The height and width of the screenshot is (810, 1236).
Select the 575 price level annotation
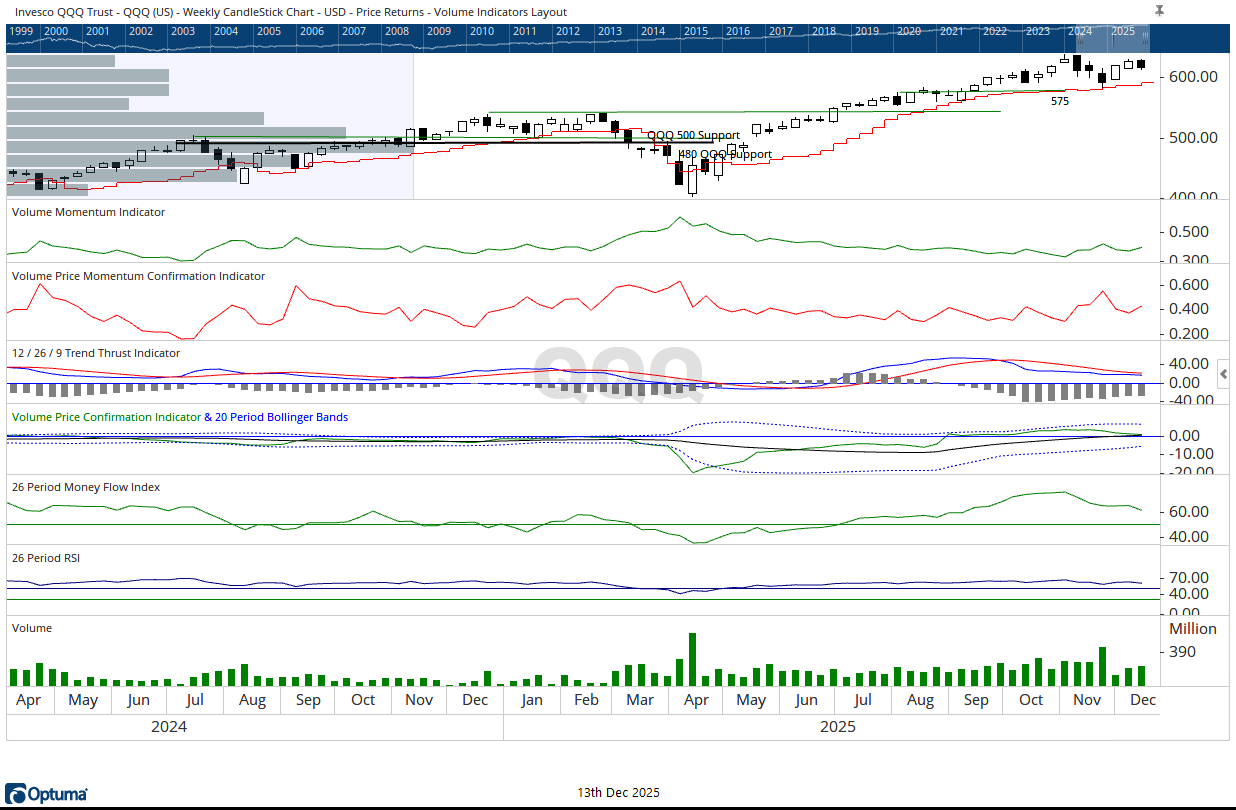pyautogui.click(x=1060, y=101)
